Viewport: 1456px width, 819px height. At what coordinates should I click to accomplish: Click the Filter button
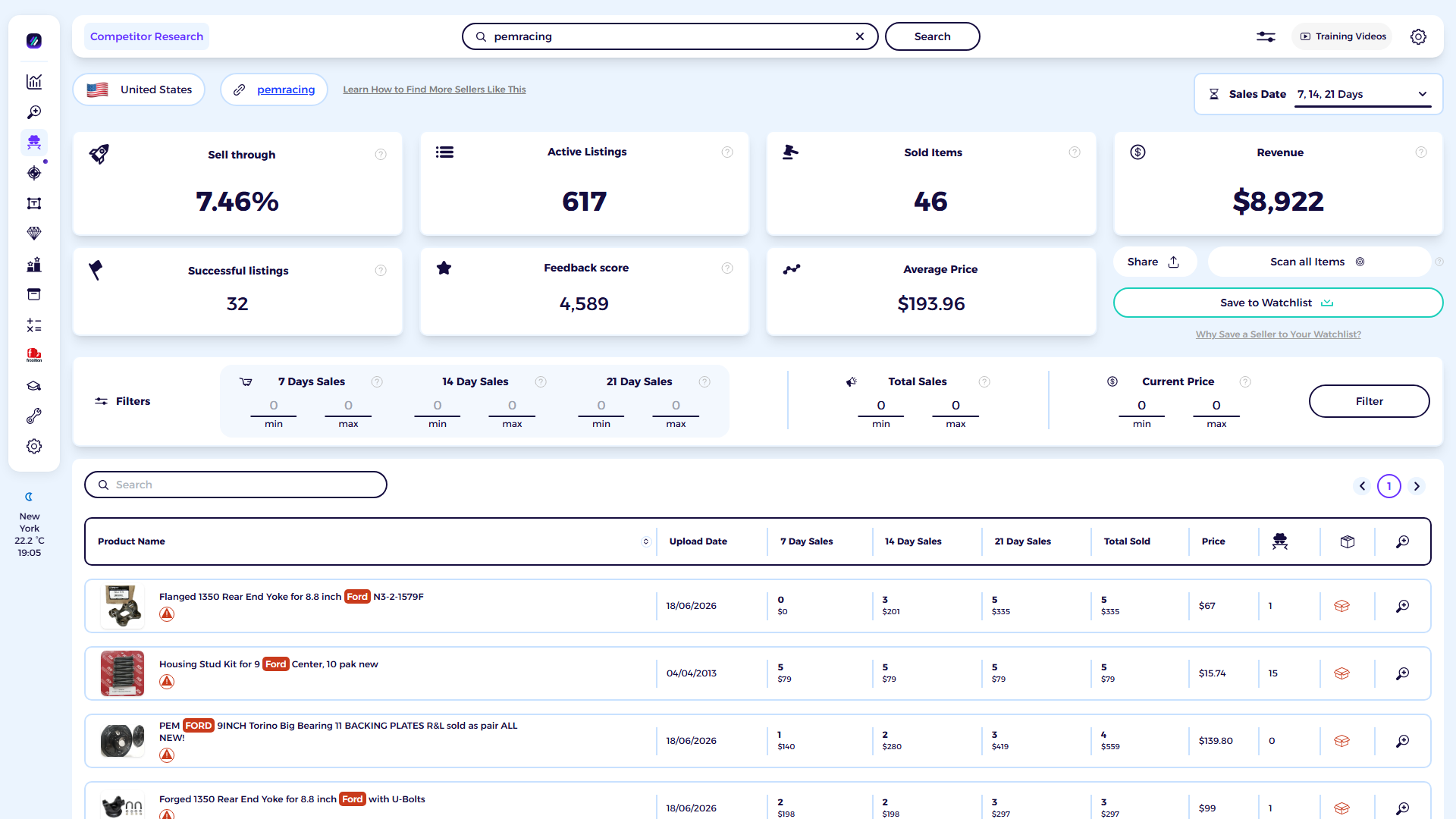(x=1369, y=401)
